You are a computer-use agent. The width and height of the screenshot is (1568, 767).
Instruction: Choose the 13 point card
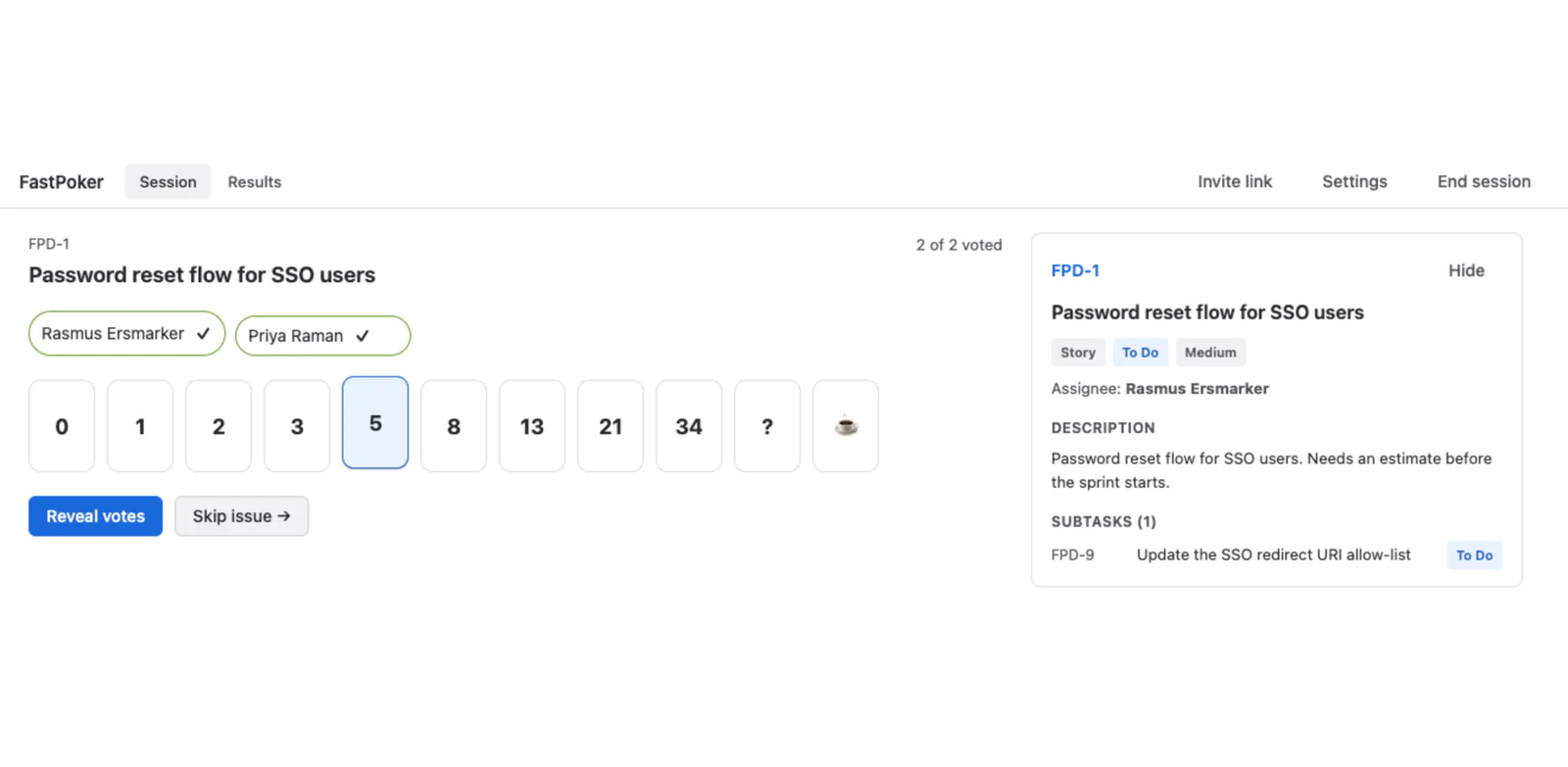click(532, 426)
